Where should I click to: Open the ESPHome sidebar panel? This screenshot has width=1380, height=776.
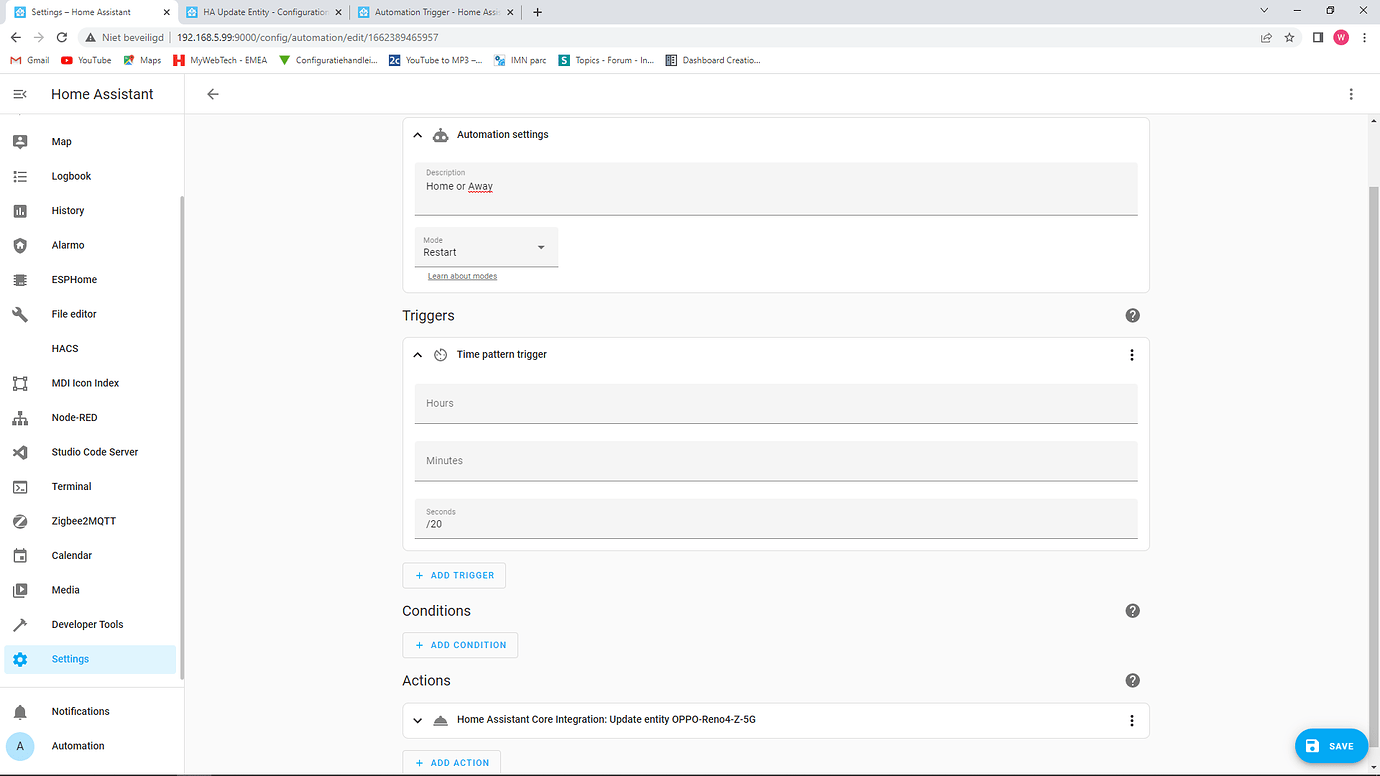[x=72, y=279]
